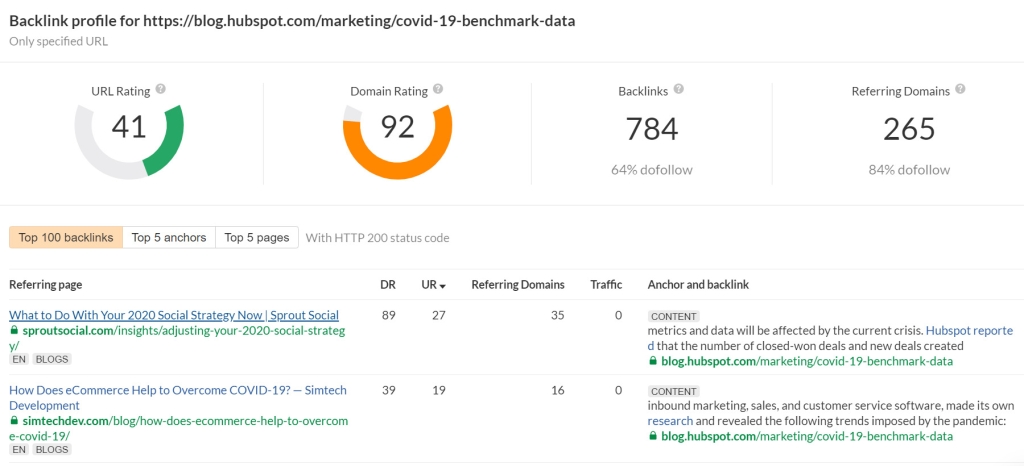
Task: Click lock icon in Simtech backlink URL
Action: (x=652, y=436)
